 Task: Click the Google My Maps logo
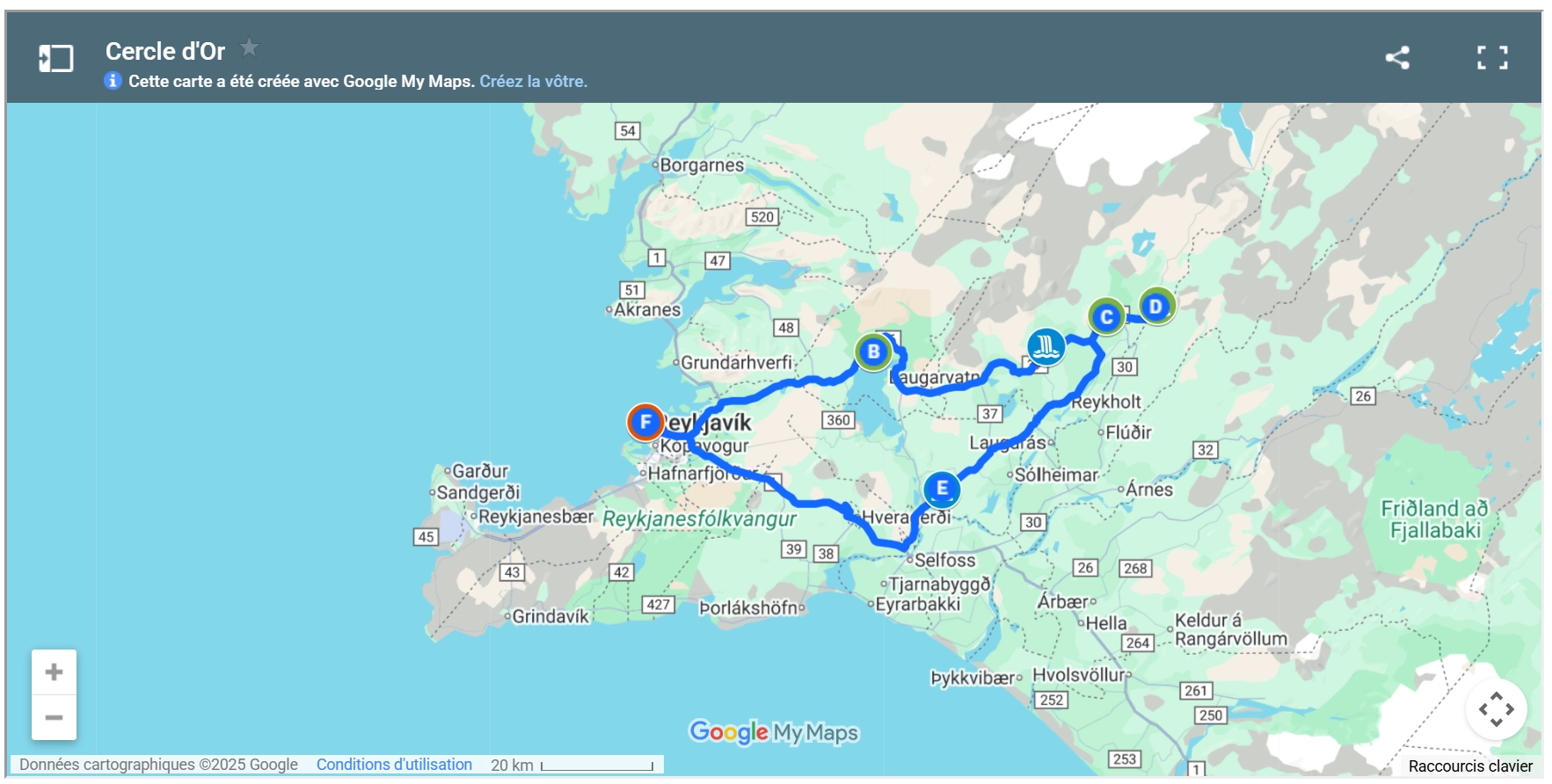773,732
